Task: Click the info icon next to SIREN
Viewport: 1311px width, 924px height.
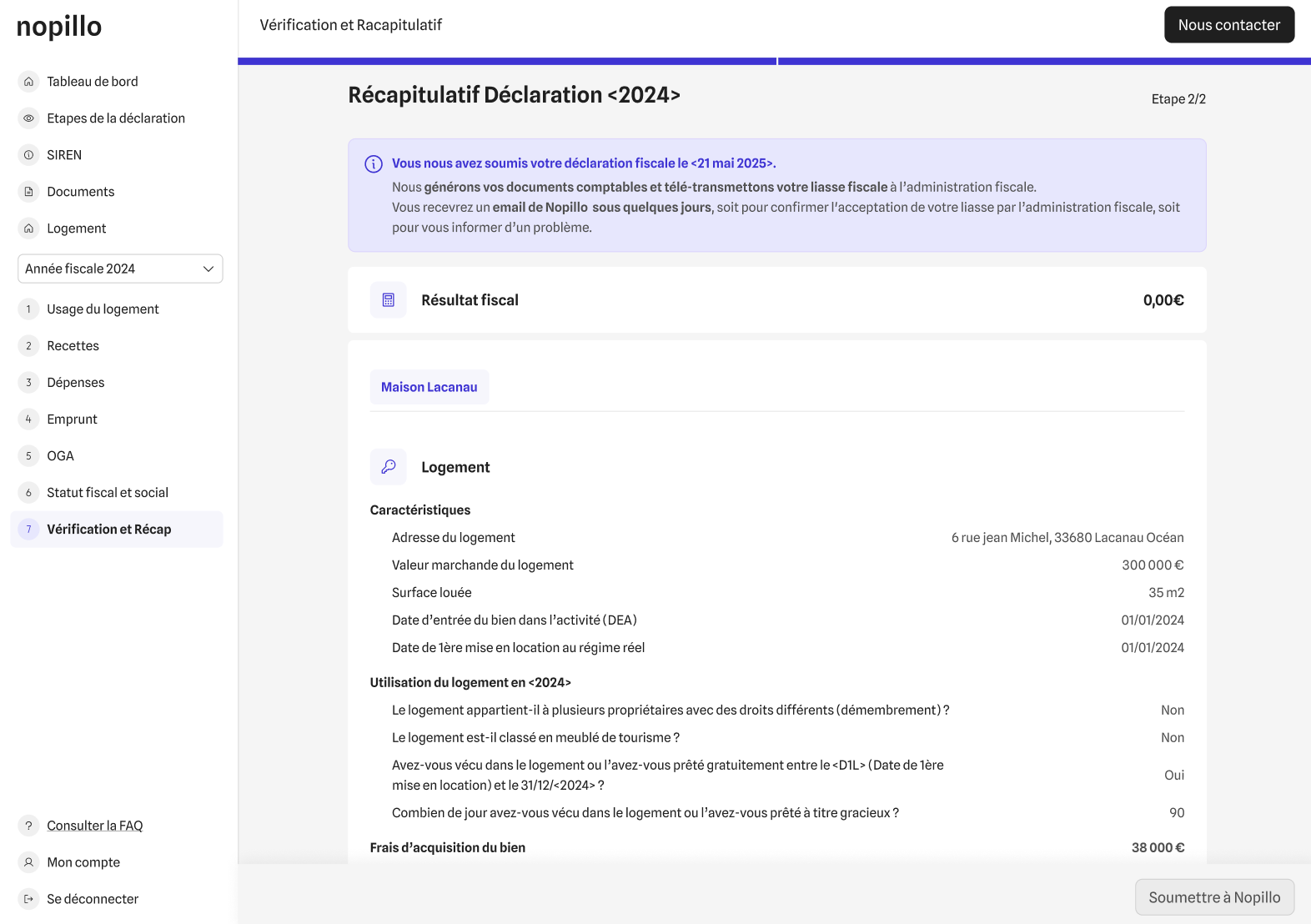Action: 28,155
